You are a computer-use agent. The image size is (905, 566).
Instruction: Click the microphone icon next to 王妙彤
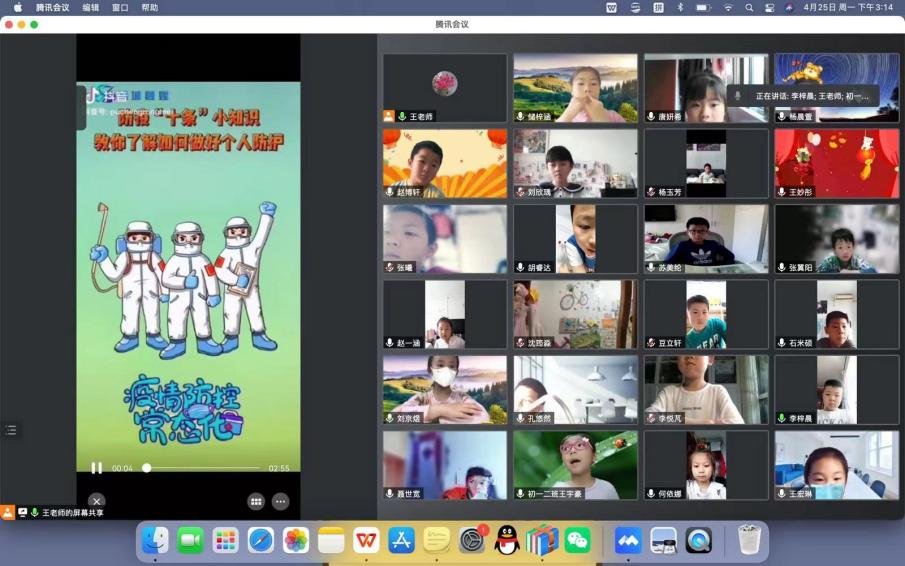(781, 192)
